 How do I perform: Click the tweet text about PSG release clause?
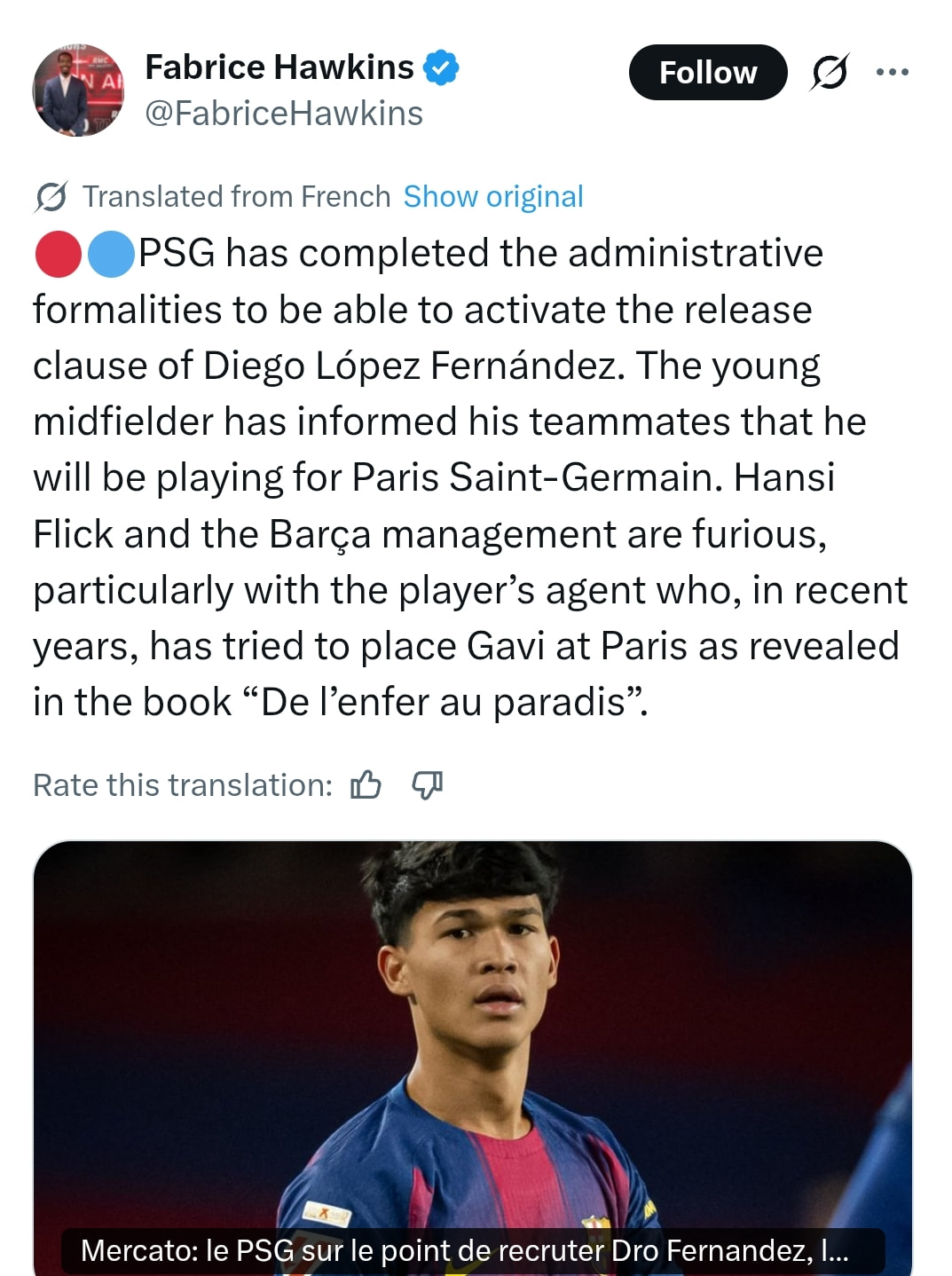[x=470, y=477]
